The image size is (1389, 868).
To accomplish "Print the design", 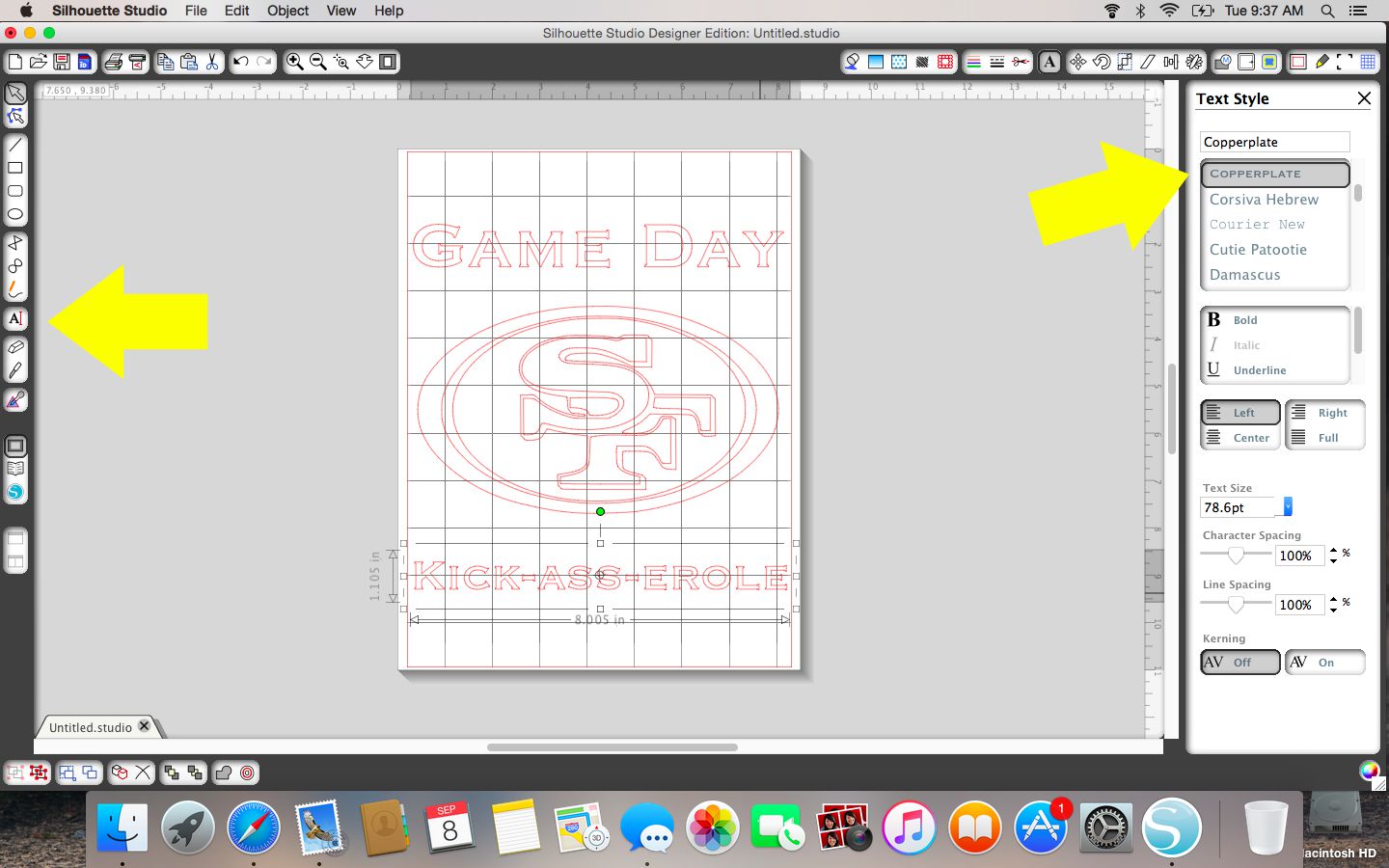I will tap(114, 62).
